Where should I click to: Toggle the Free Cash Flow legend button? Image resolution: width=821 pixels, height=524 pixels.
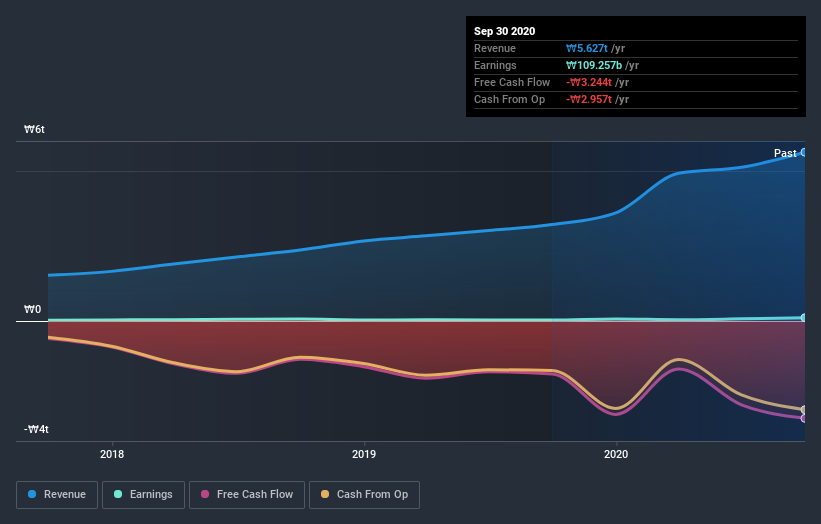(x=247, y=495)
